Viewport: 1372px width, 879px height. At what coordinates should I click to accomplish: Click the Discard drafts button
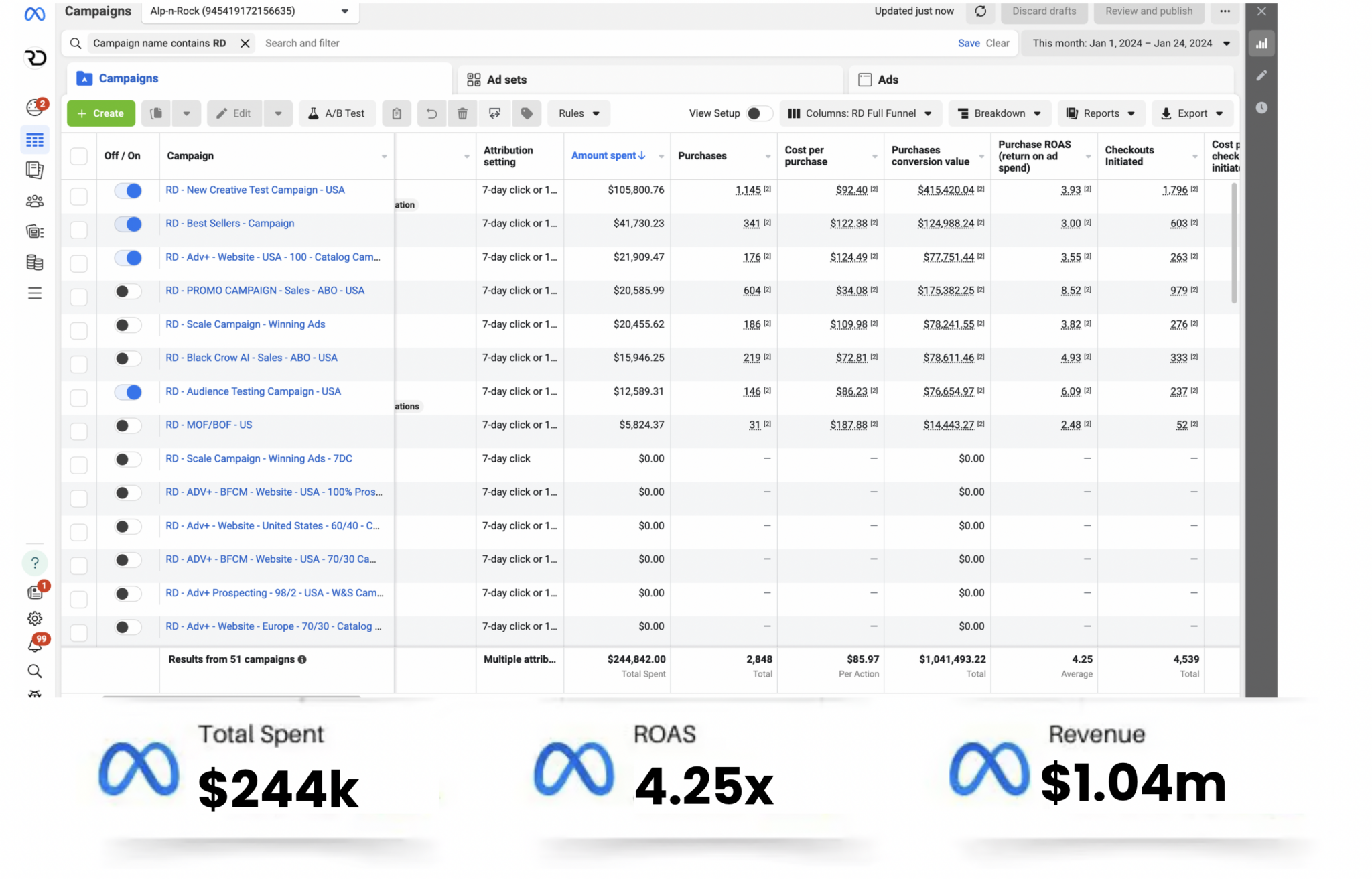tap(1044, 11)
